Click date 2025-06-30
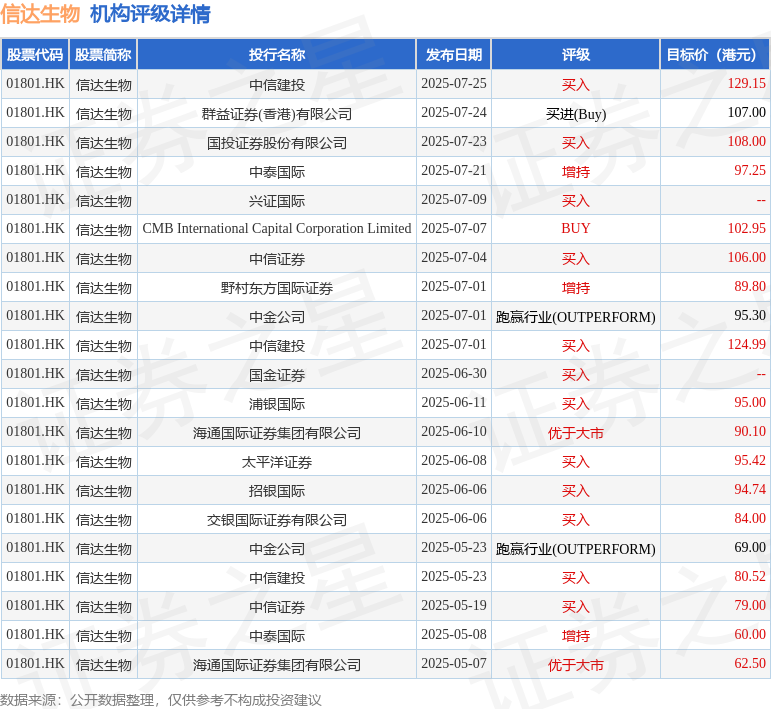This screenshot has width=771, height=709. pos(454,374)
